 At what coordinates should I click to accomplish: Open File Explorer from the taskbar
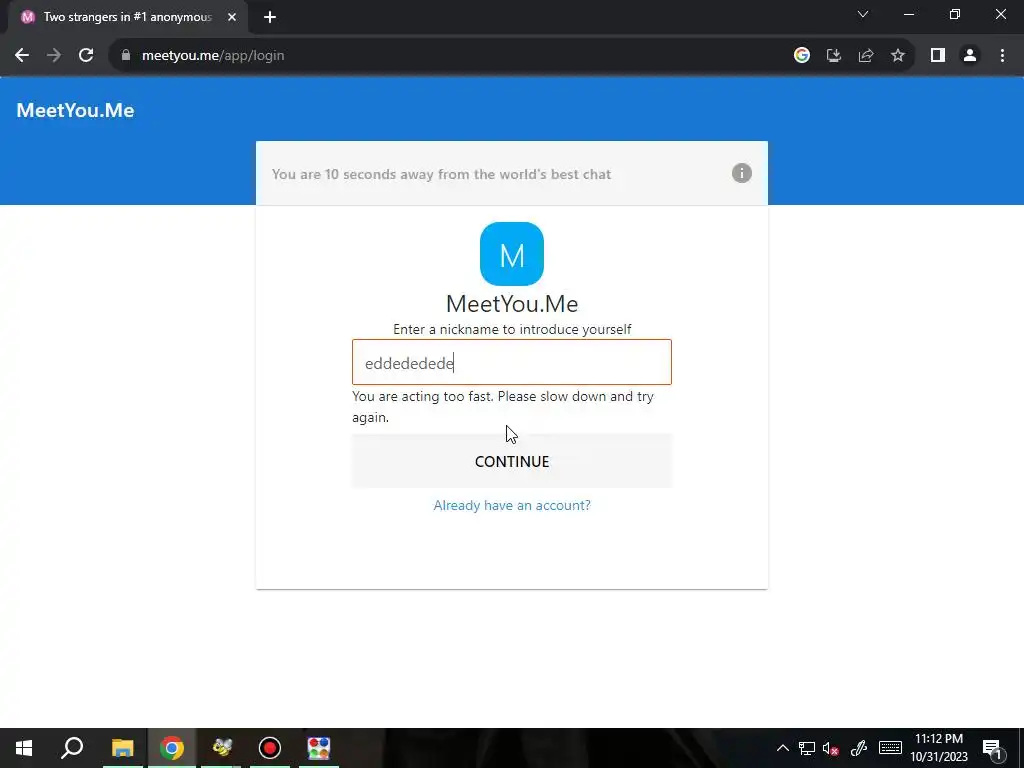pos(122,748)
